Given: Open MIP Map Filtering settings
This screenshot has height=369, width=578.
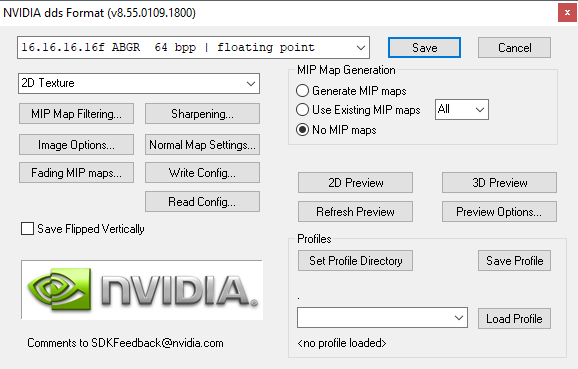Looking at the screenshot, I should (x=76, y=114).
